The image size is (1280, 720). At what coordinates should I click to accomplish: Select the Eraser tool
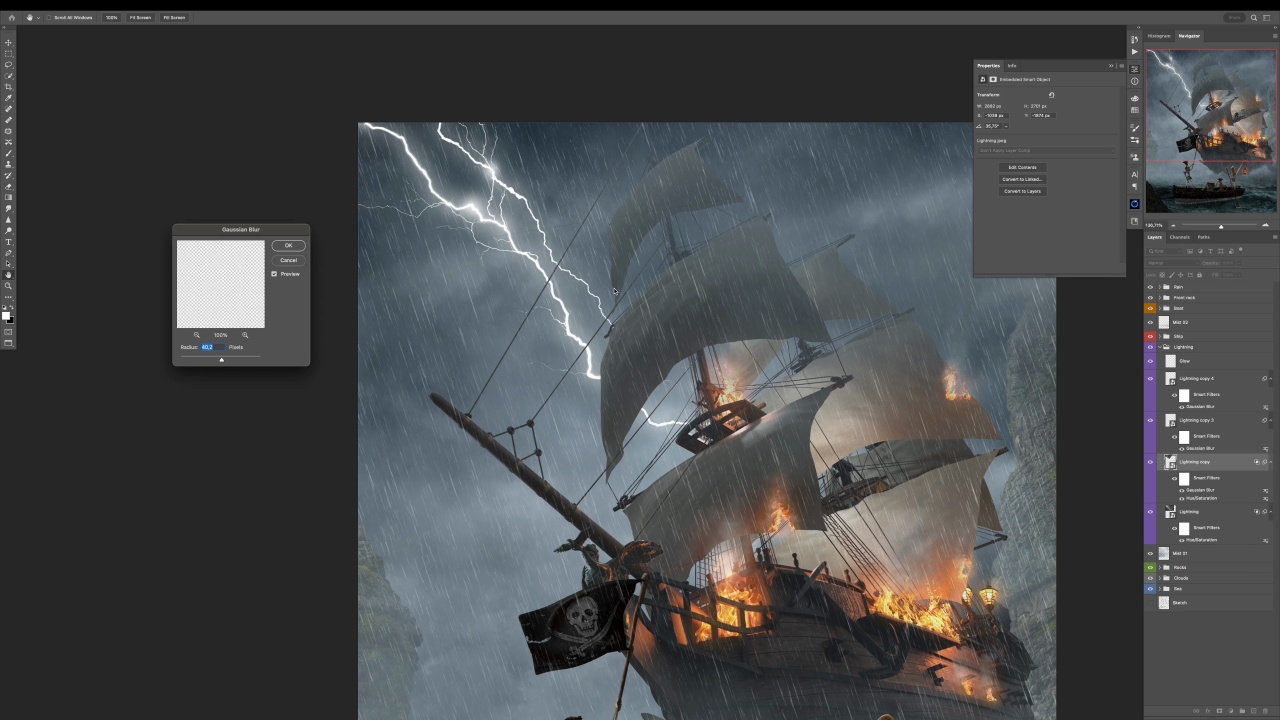tap(9, 186)
